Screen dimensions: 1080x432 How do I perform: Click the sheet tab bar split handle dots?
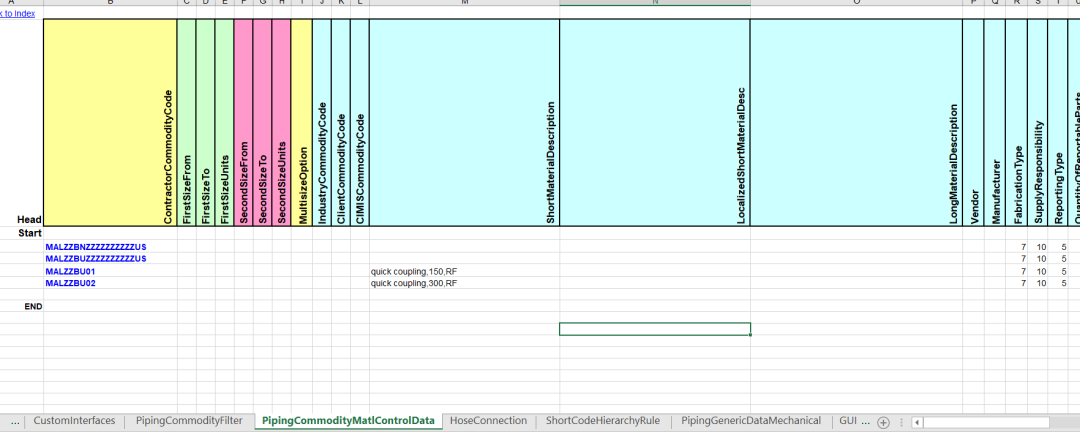point(902,422)
